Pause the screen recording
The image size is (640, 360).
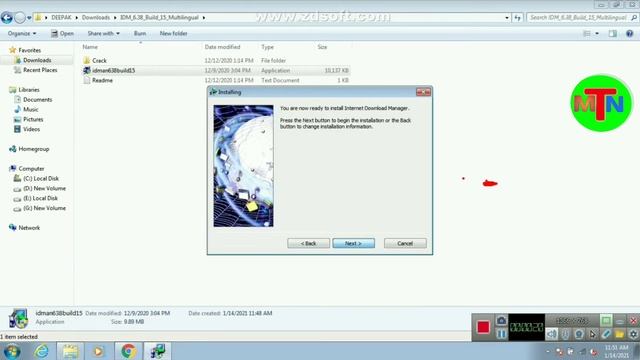(501, 334)
